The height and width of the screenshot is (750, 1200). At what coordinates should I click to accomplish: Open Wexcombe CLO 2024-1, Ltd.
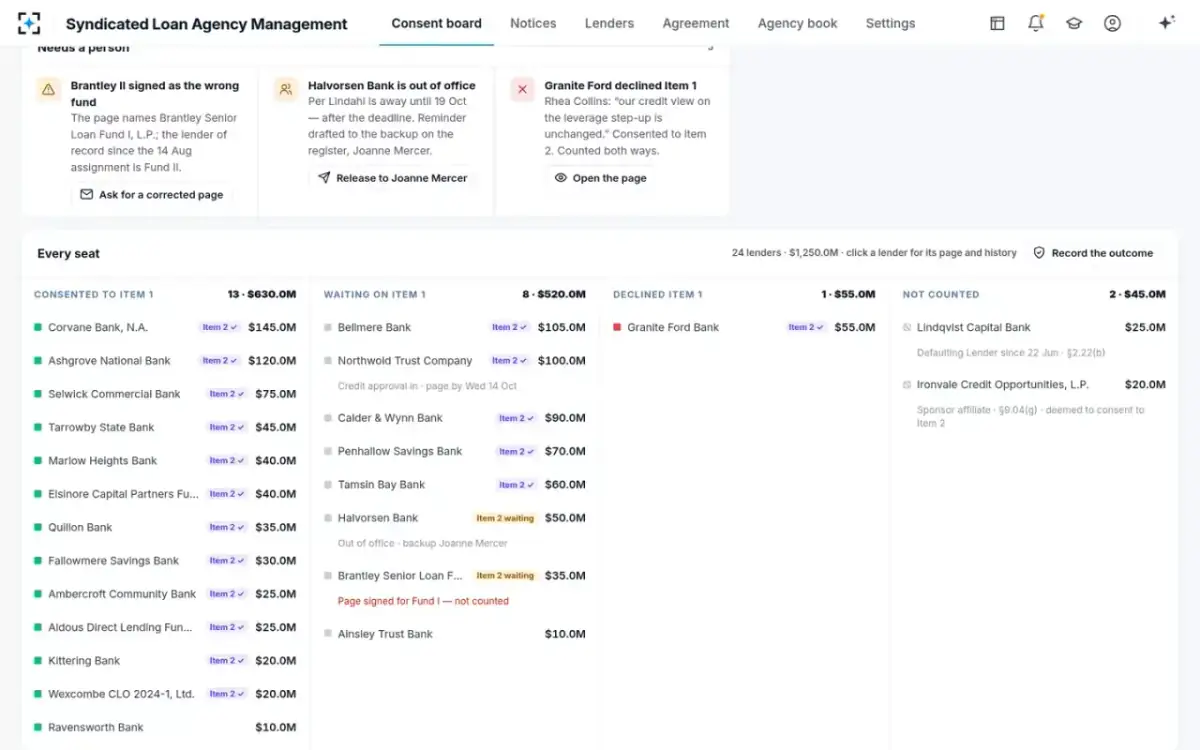(x=165, y=694)
